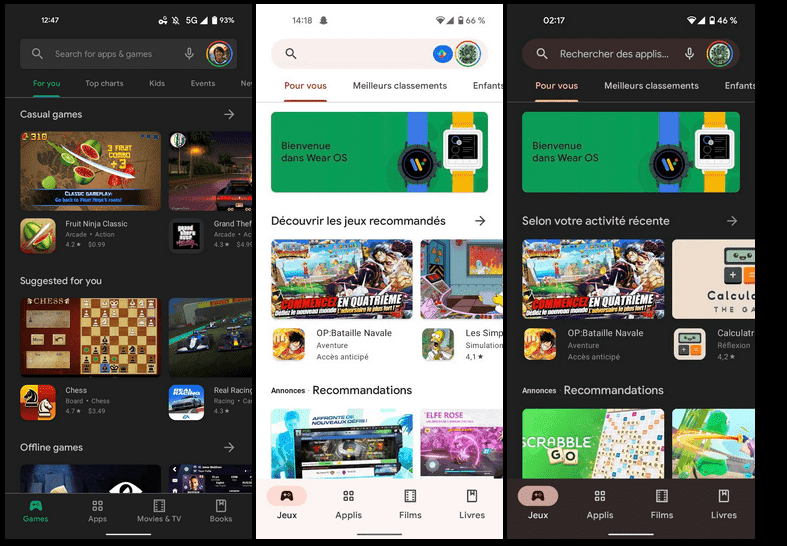Open the Simpsons app icon in middle phone
Viewport: 787px width, 546px height.
click(438, 345)
